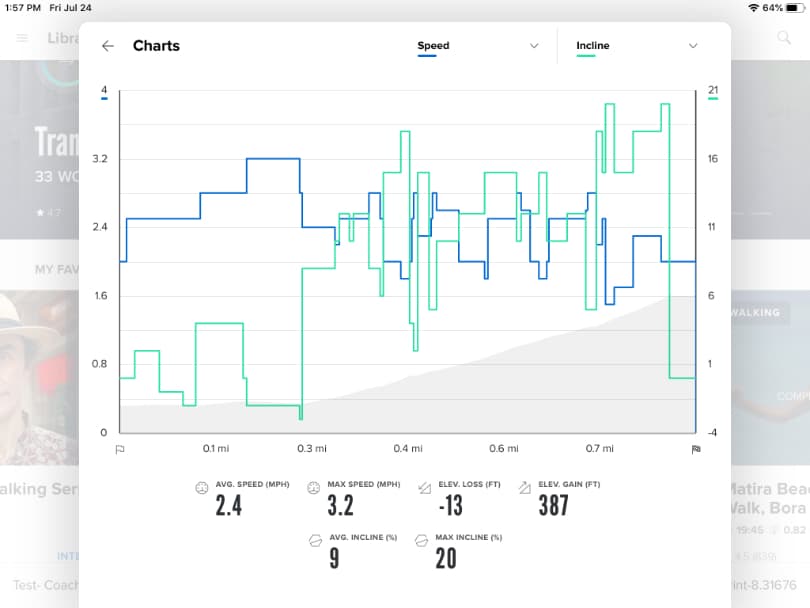Select the elevation gain icon
This screenshot has height=608, width=810.
pos(523,485)
